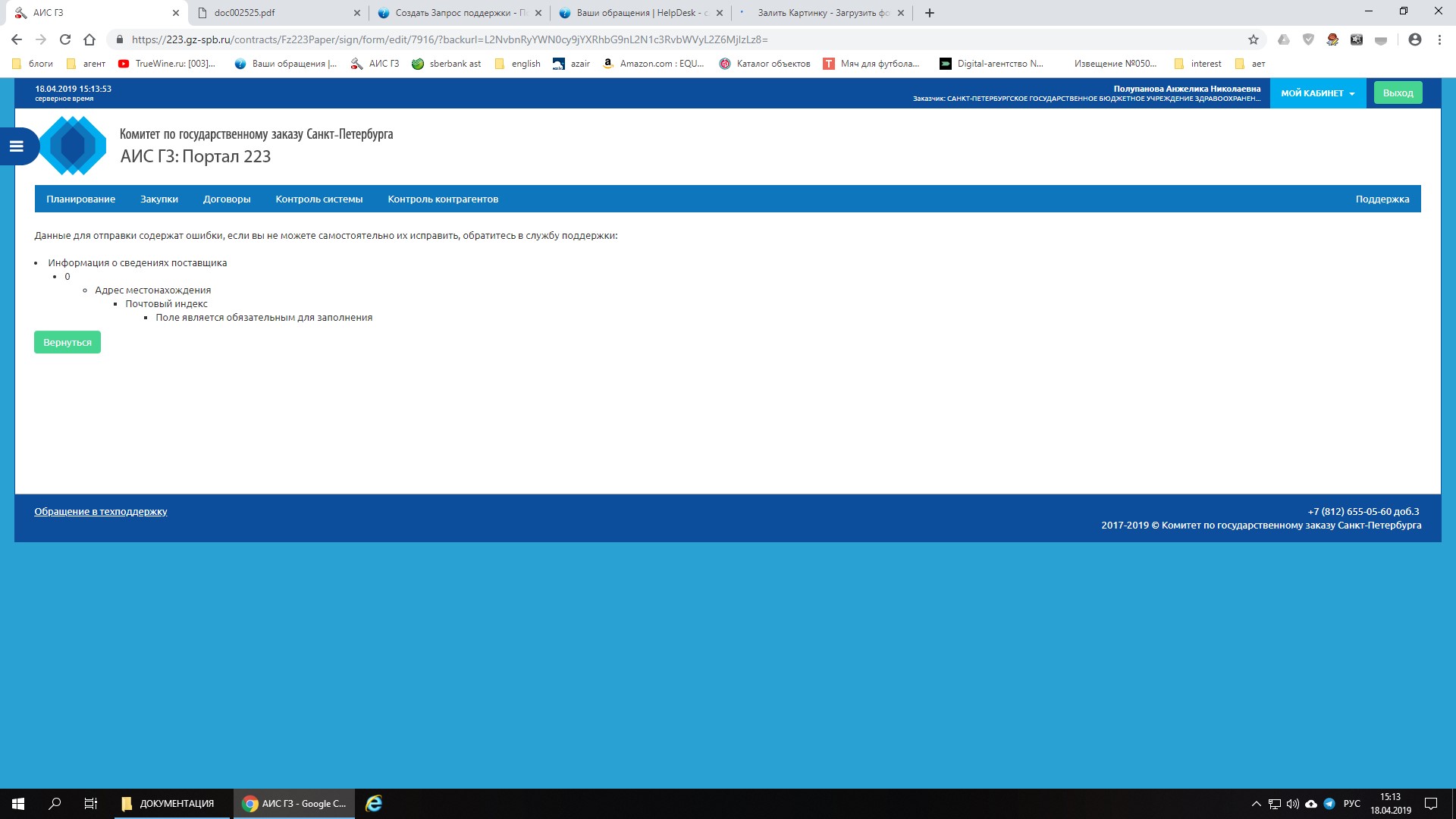The width and height of the screenshot is (1456, 819).
Task: Bookmark this page with the star icon
Action: click(x=1254, y=39)
